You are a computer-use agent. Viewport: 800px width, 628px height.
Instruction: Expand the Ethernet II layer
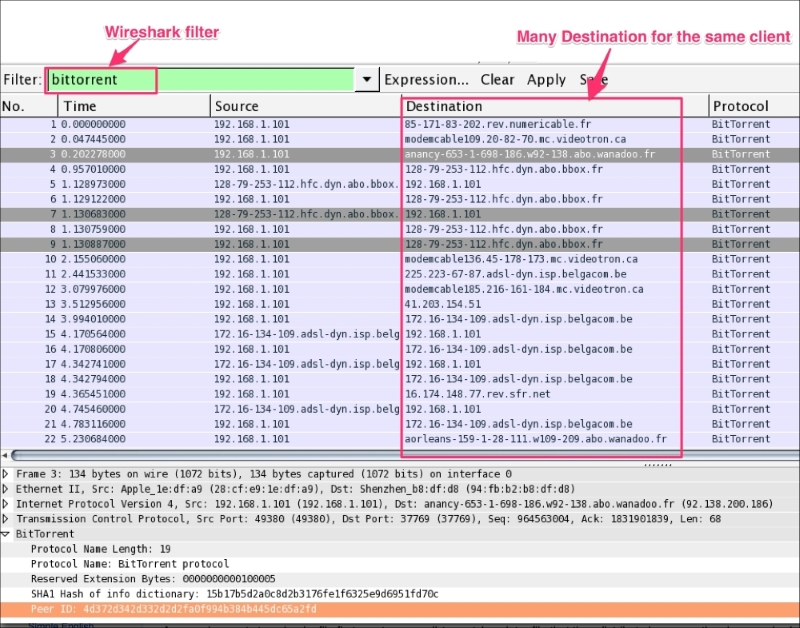click(6, 489)
